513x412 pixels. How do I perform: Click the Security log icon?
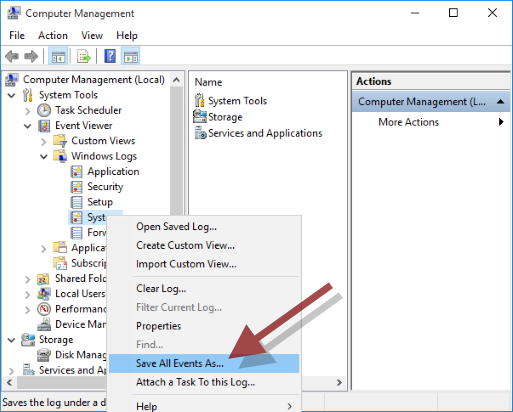pyautogui.click(x=76, y=187)
